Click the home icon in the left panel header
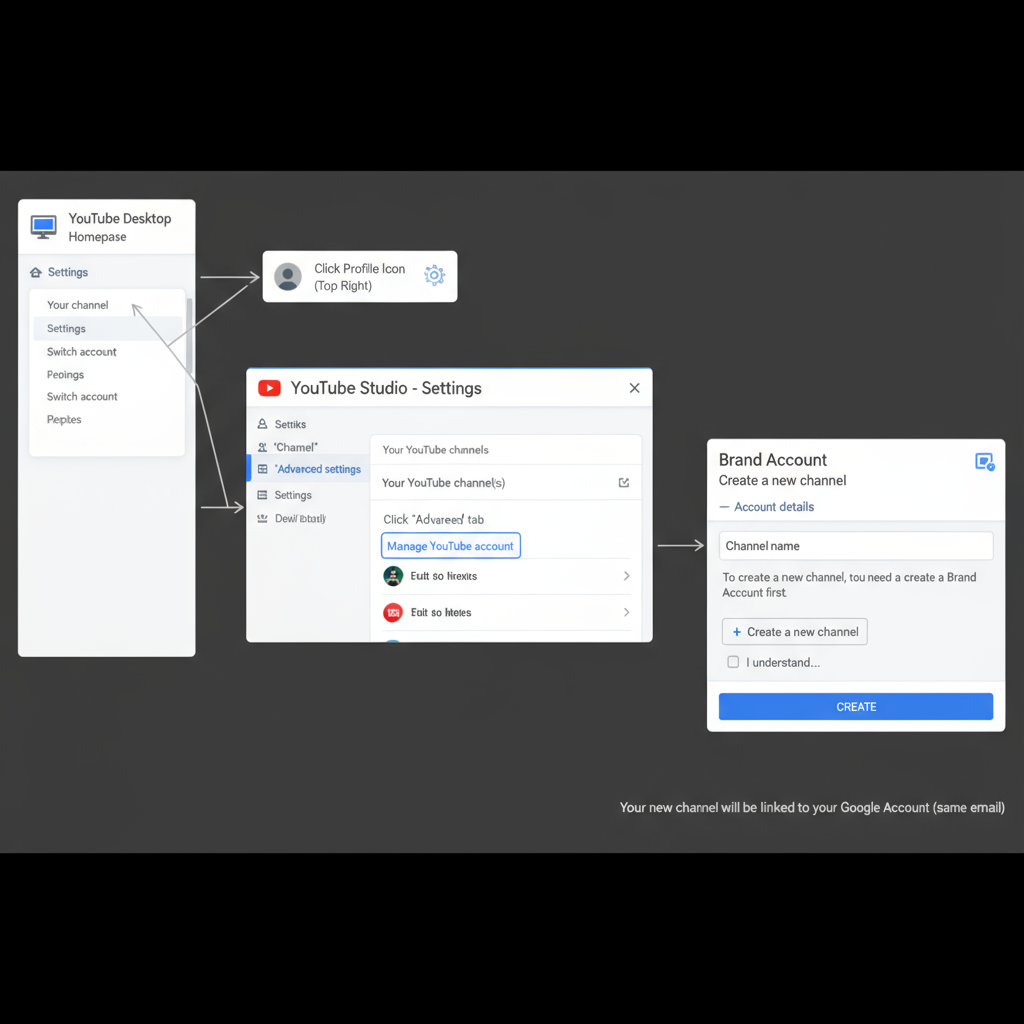This screenshot has height=1024, width=1024. 36,272
